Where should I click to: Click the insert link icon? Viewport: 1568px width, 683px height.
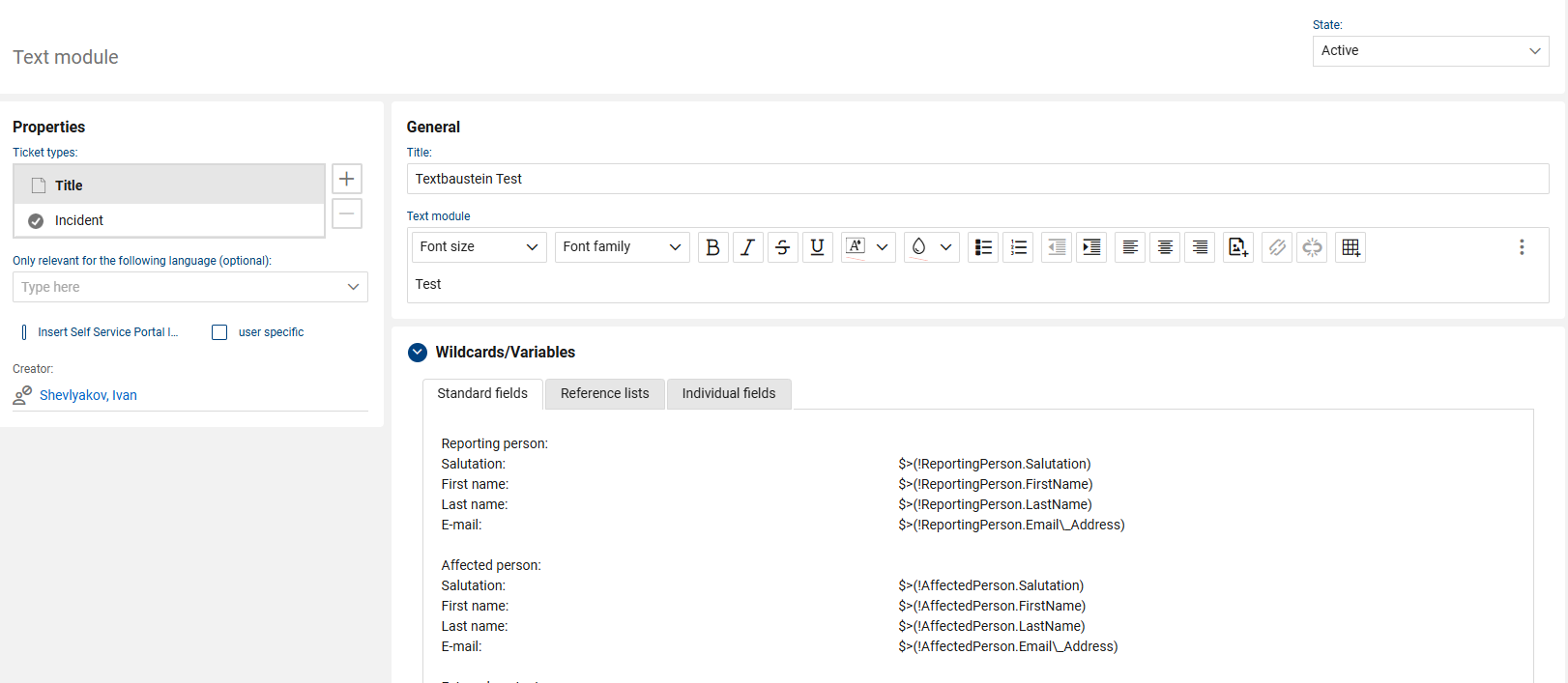[1277, 247]
